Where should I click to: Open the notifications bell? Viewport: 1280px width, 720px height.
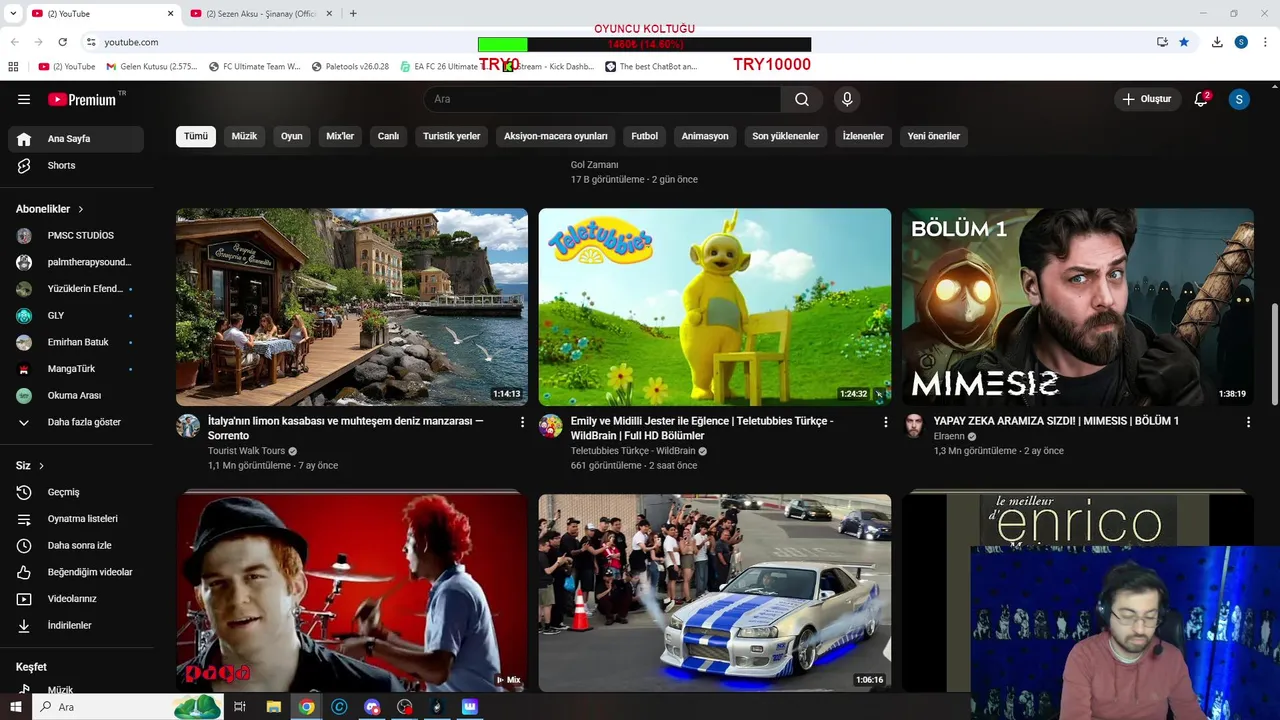click(1202, 99)
